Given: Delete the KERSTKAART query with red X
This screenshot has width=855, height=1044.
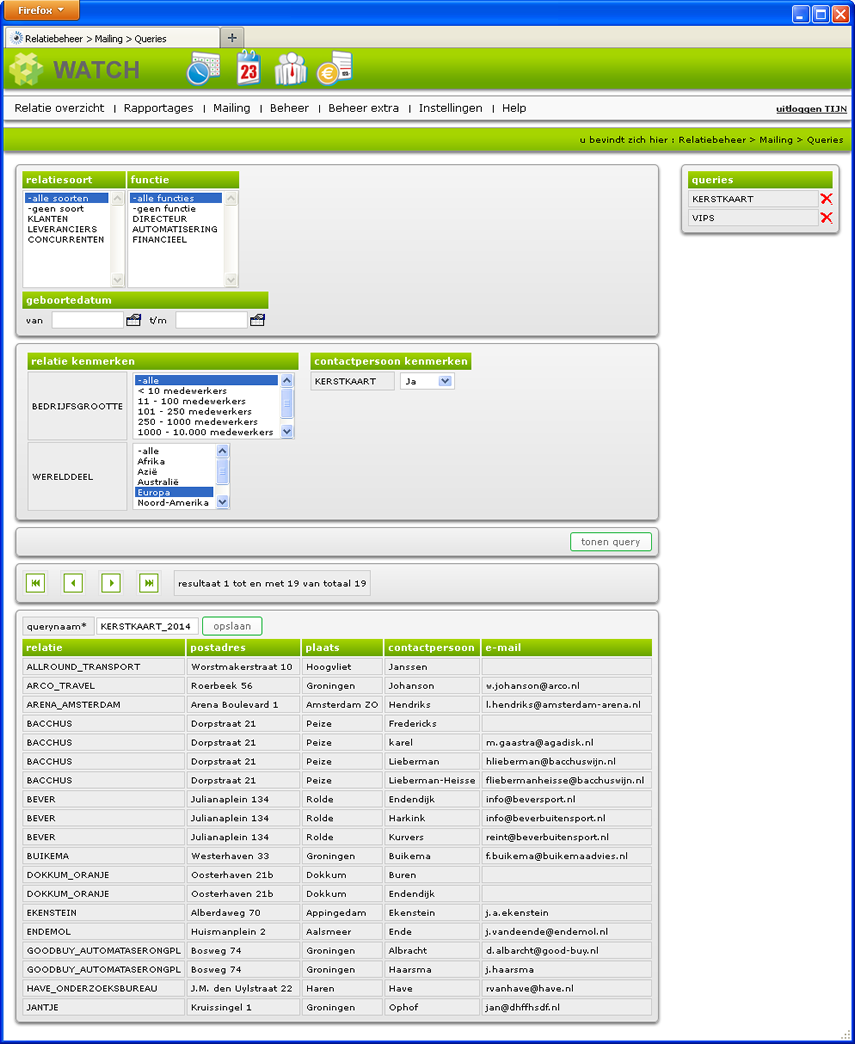Looking at the screenshot, I should click(x=826, y=198).
